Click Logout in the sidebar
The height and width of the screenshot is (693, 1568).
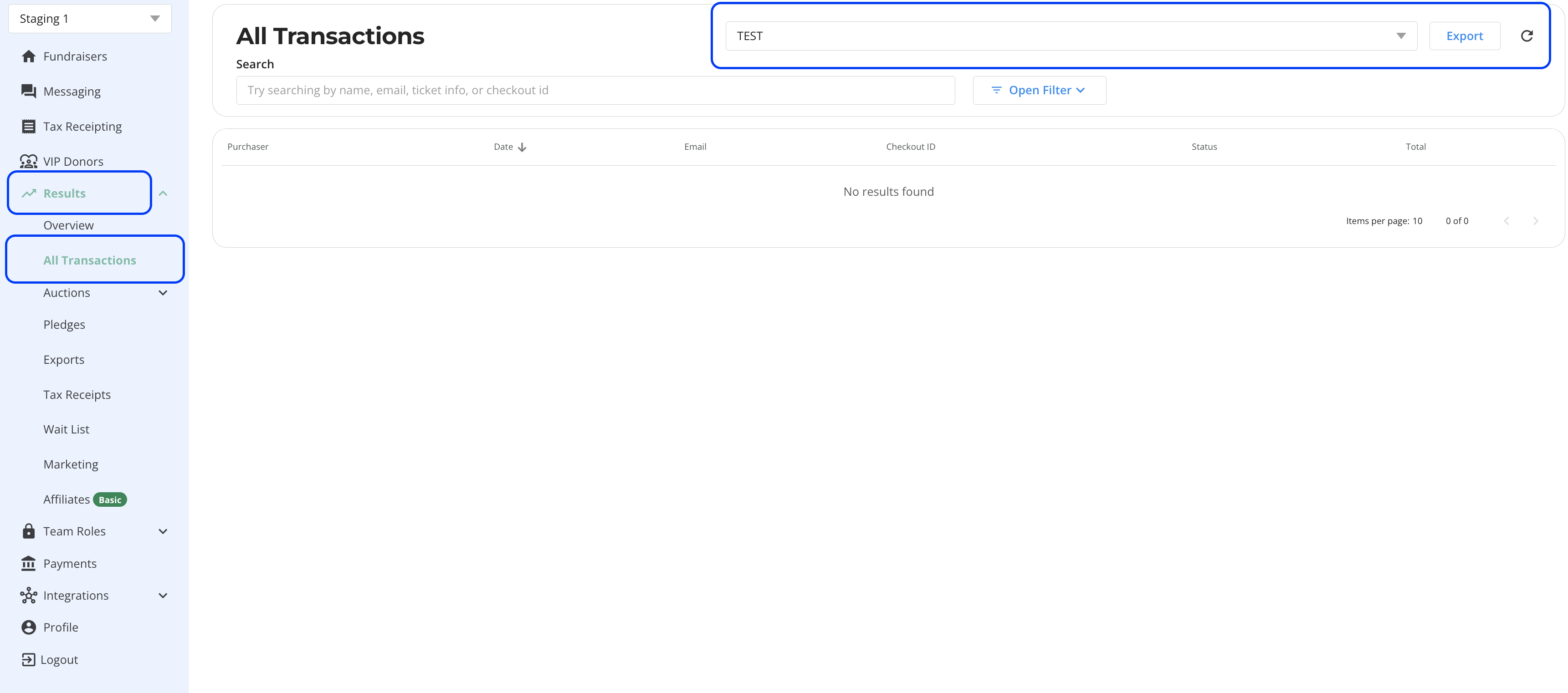click(59, 660)
